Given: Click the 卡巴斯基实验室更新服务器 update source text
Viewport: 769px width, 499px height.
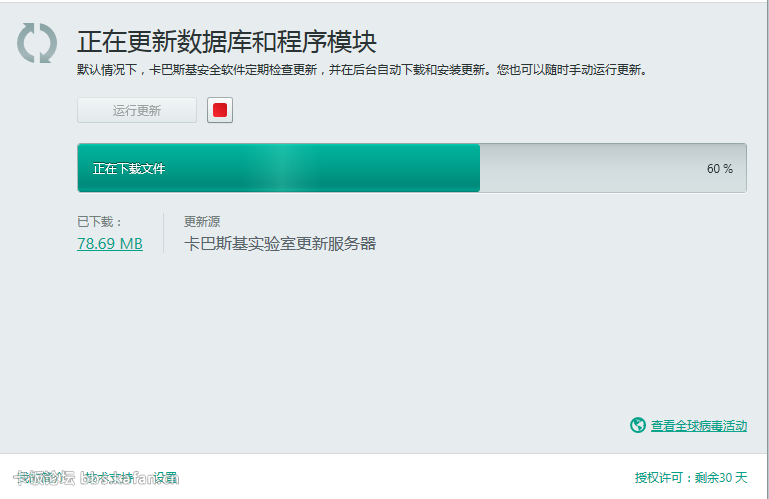Looking at the screenshot, I should click(x=280, y=243).
